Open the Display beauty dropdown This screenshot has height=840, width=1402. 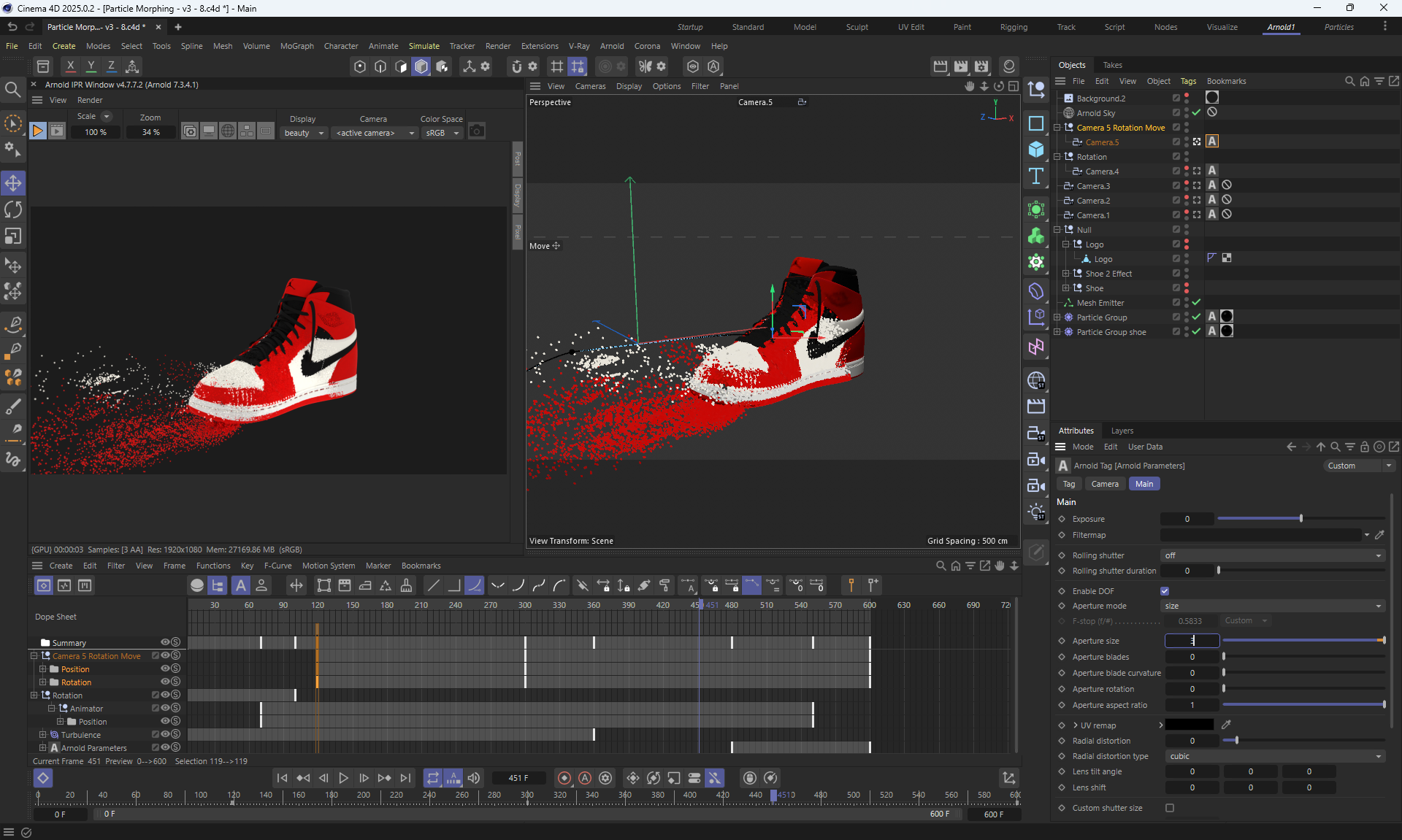tap(303, 133)
